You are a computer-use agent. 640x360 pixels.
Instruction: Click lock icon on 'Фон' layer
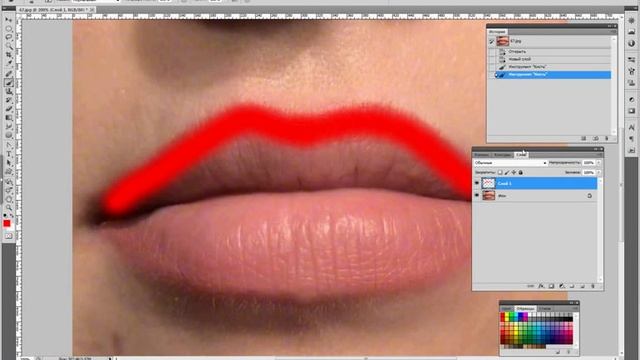click(x=589, y=196)
